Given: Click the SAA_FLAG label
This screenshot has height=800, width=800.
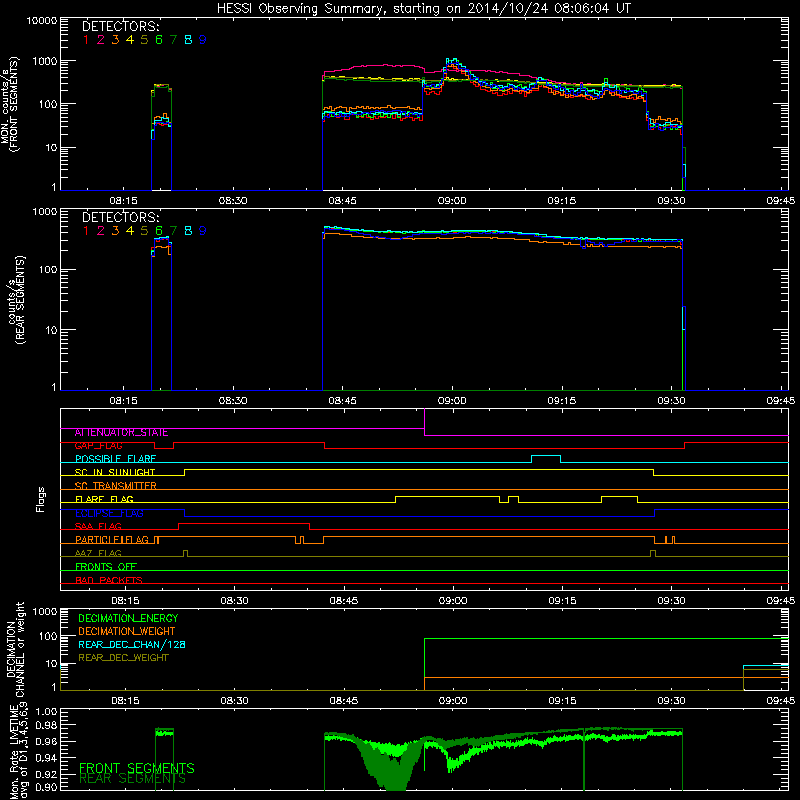Looking at the screenshot, I should 98,526.
